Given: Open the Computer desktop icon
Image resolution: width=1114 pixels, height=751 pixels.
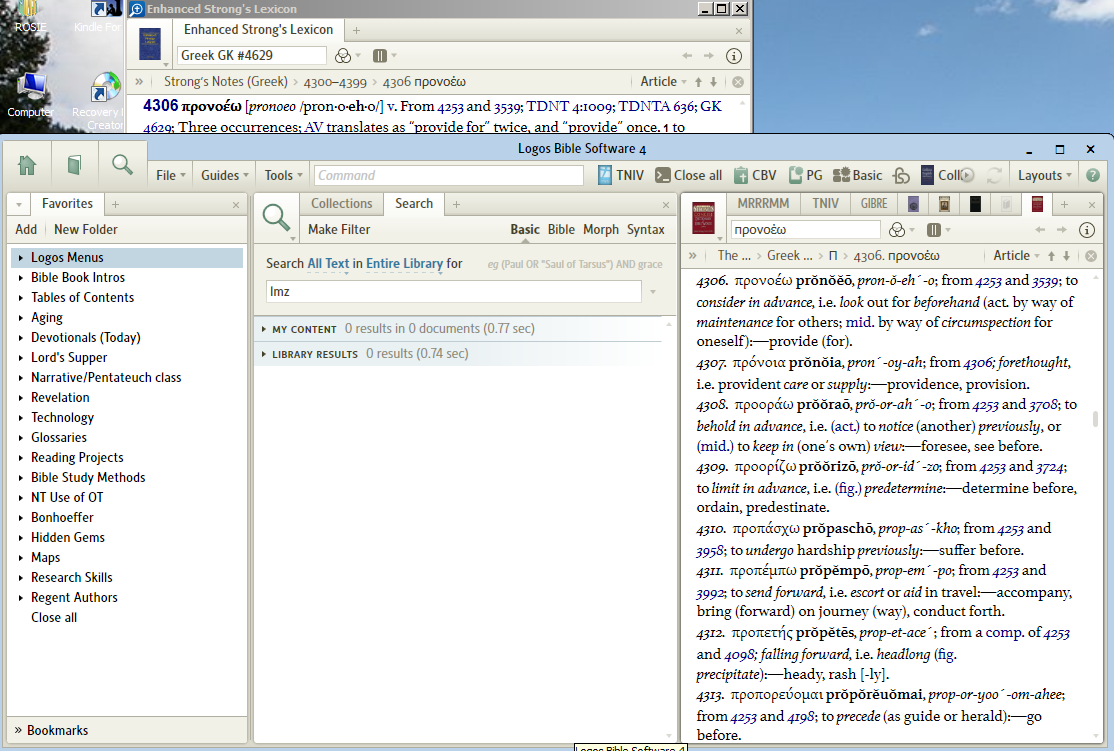Looking at the screenshot, I should [31, 94].
